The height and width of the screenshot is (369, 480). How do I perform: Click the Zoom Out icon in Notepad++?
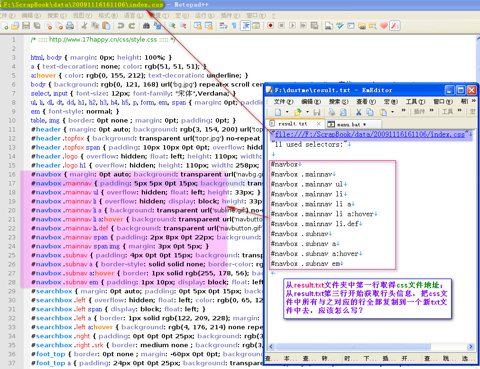183,26
